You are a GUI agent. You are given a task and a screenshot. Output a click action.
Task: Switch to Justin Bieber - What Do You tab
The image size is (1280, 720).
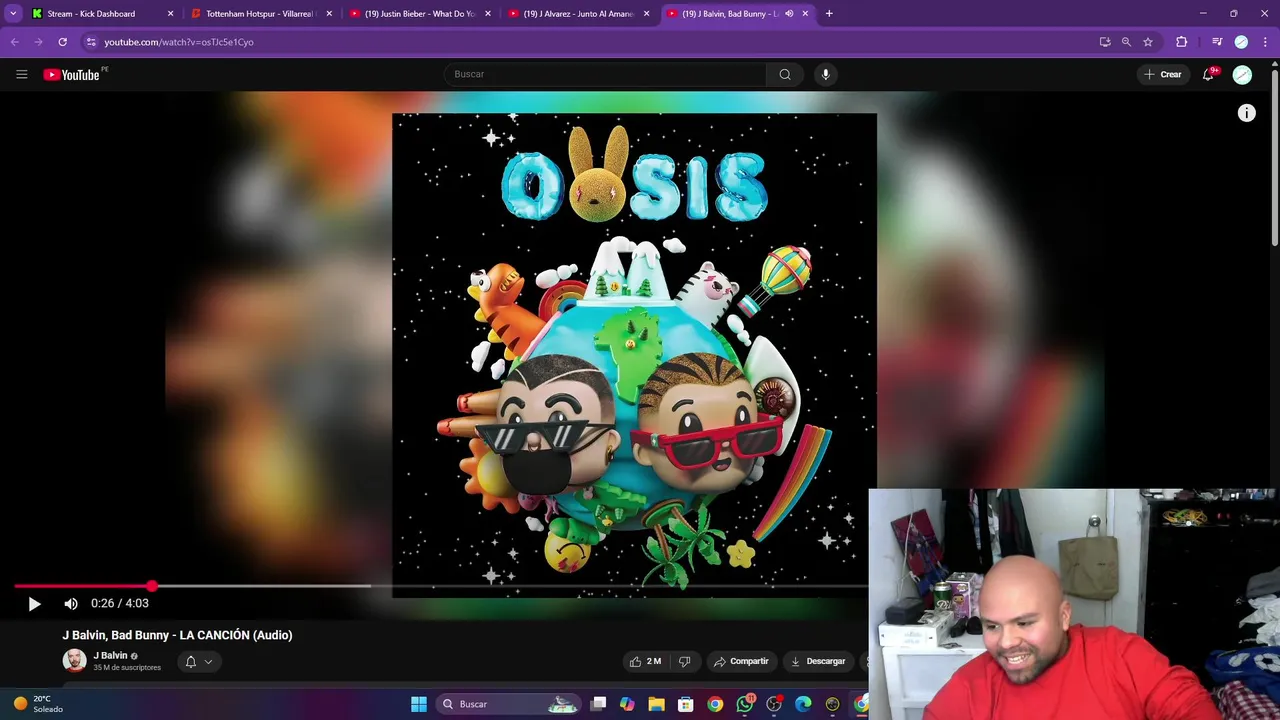(419, 14)
